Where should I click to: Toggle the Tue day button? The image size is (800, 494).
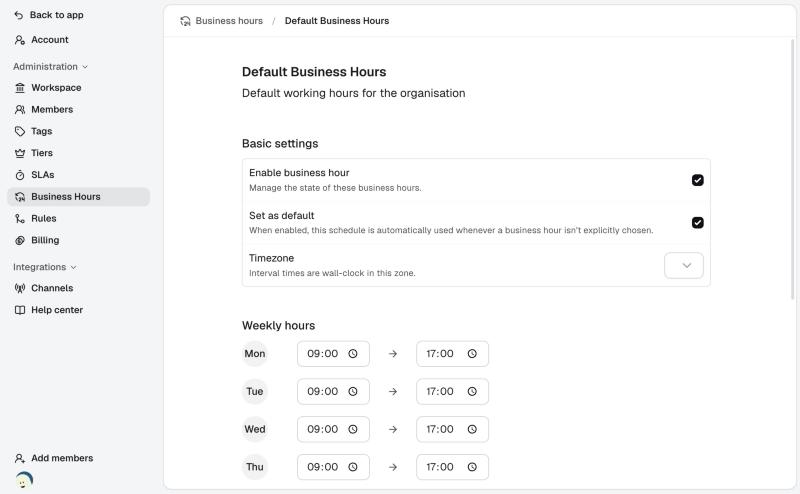point(255,391)
